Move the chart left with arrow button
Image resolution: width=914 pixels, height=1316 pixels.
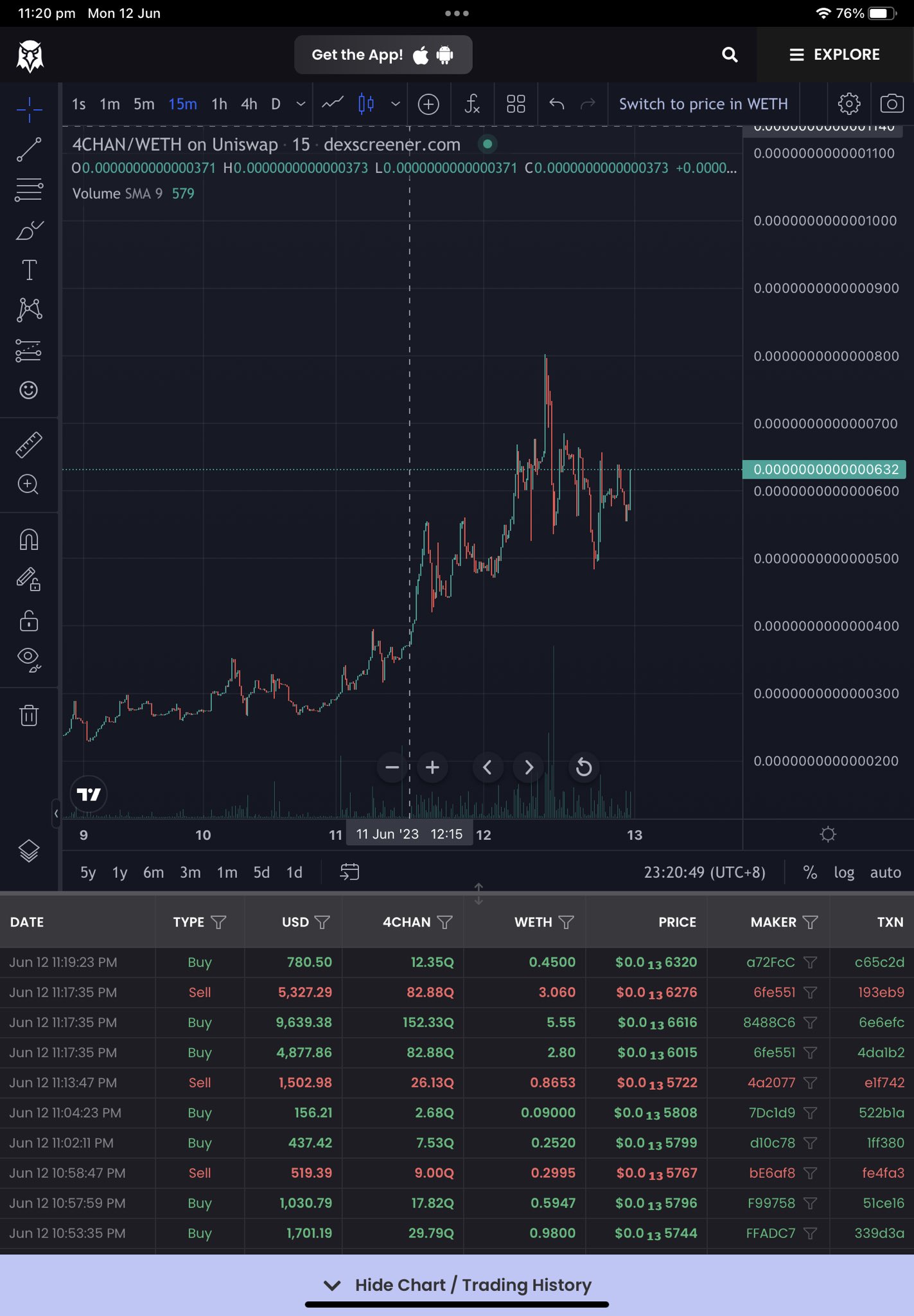(x=488, y=767)
